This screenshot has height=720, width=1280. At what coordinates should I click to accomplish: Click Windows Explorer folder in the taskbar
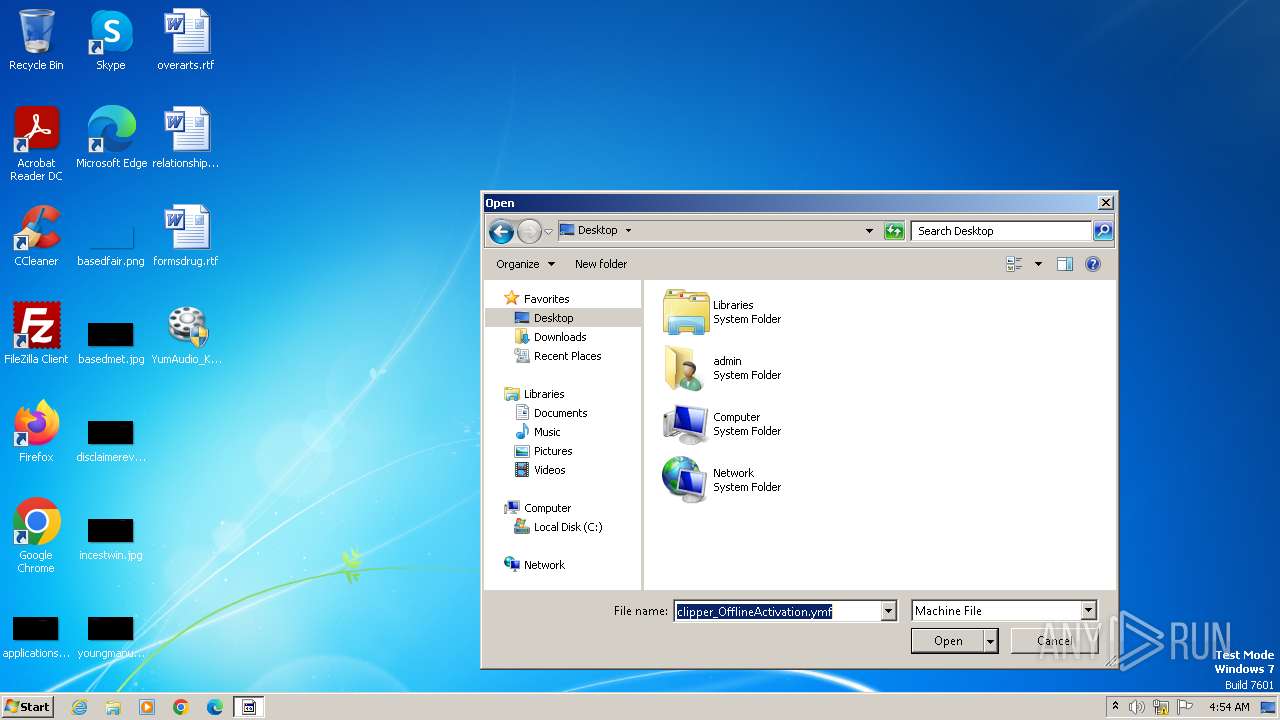[113, 707]
